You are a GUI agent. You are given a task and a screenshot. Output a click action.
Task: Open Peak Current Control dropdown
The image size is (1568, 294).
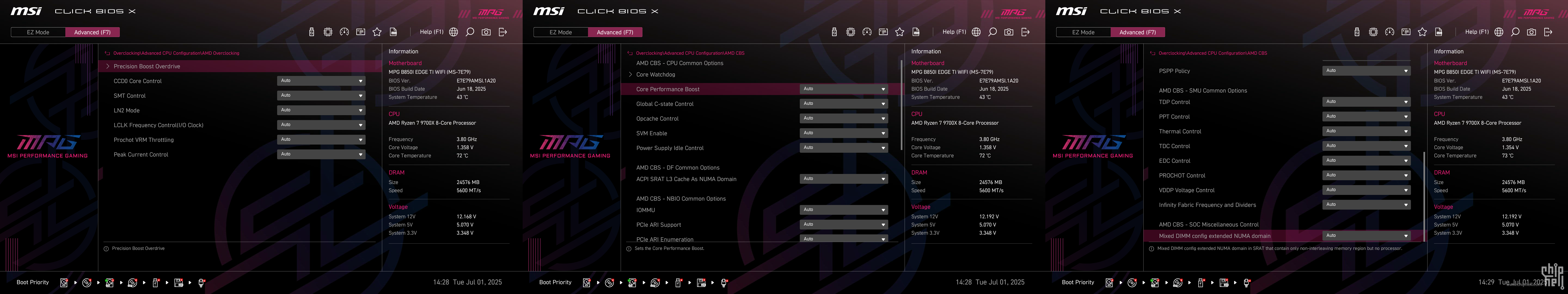click(x=321, y=154)
